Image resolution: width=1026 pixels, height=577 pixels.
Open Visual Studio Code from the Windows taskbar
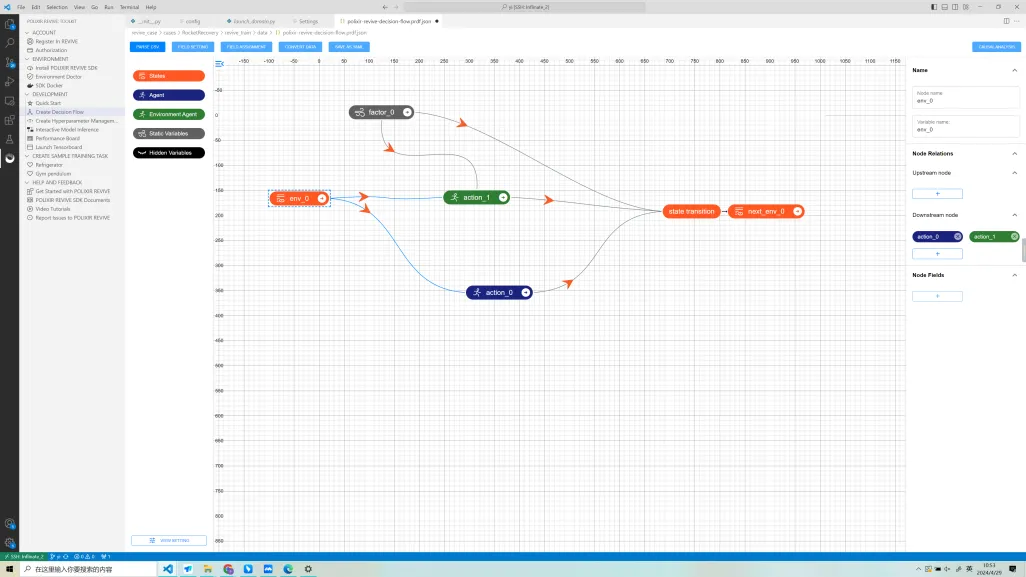coord(168,569)
